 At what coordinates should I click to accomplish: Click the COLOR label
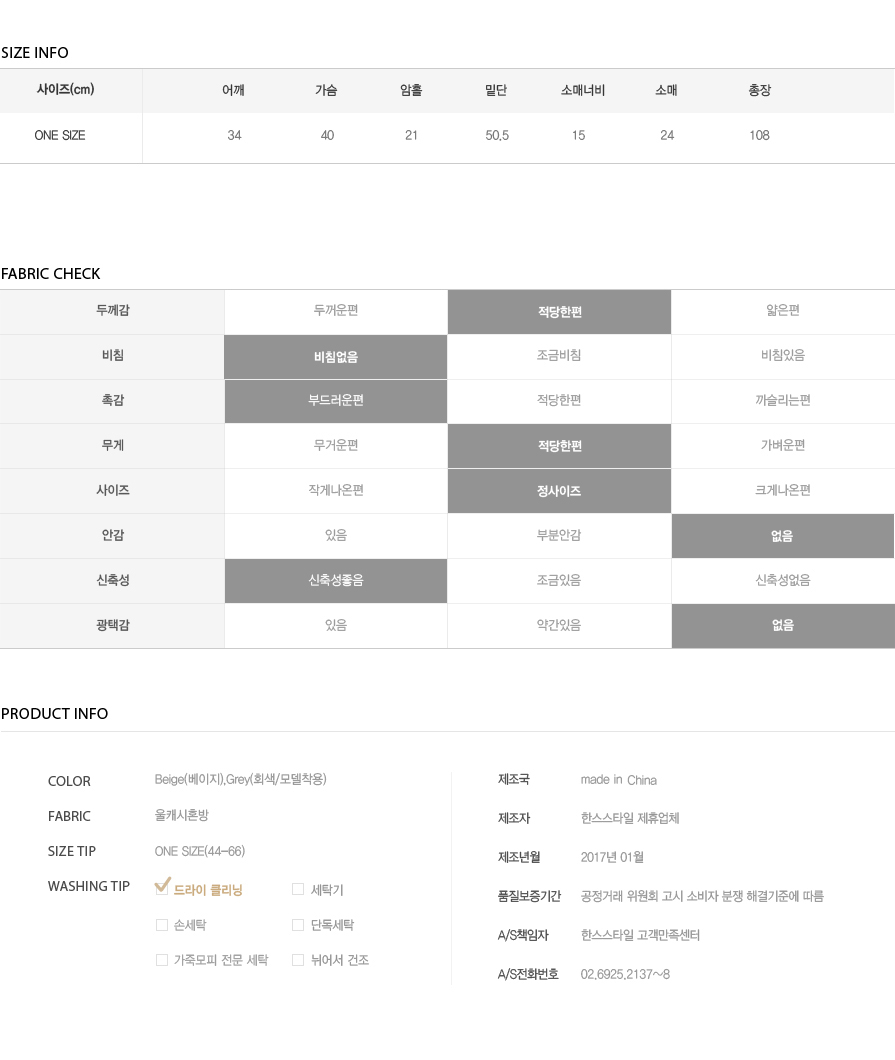[69, 781]
